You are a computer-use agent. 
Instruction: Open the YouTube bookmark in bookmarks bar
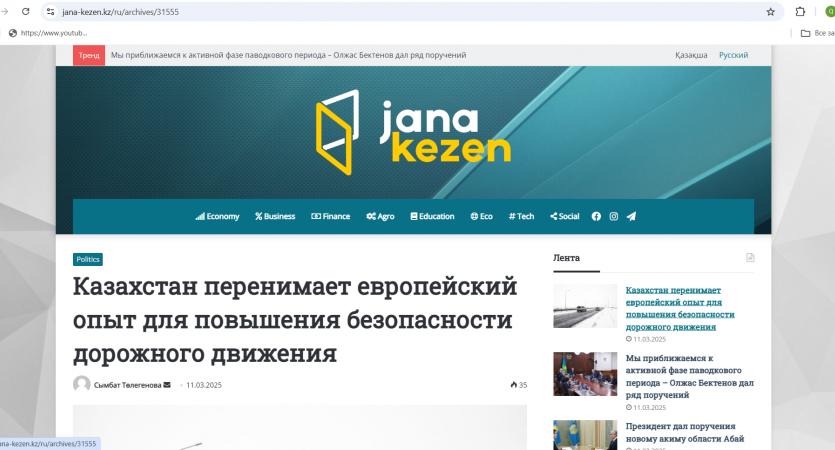tap(48, 33)
